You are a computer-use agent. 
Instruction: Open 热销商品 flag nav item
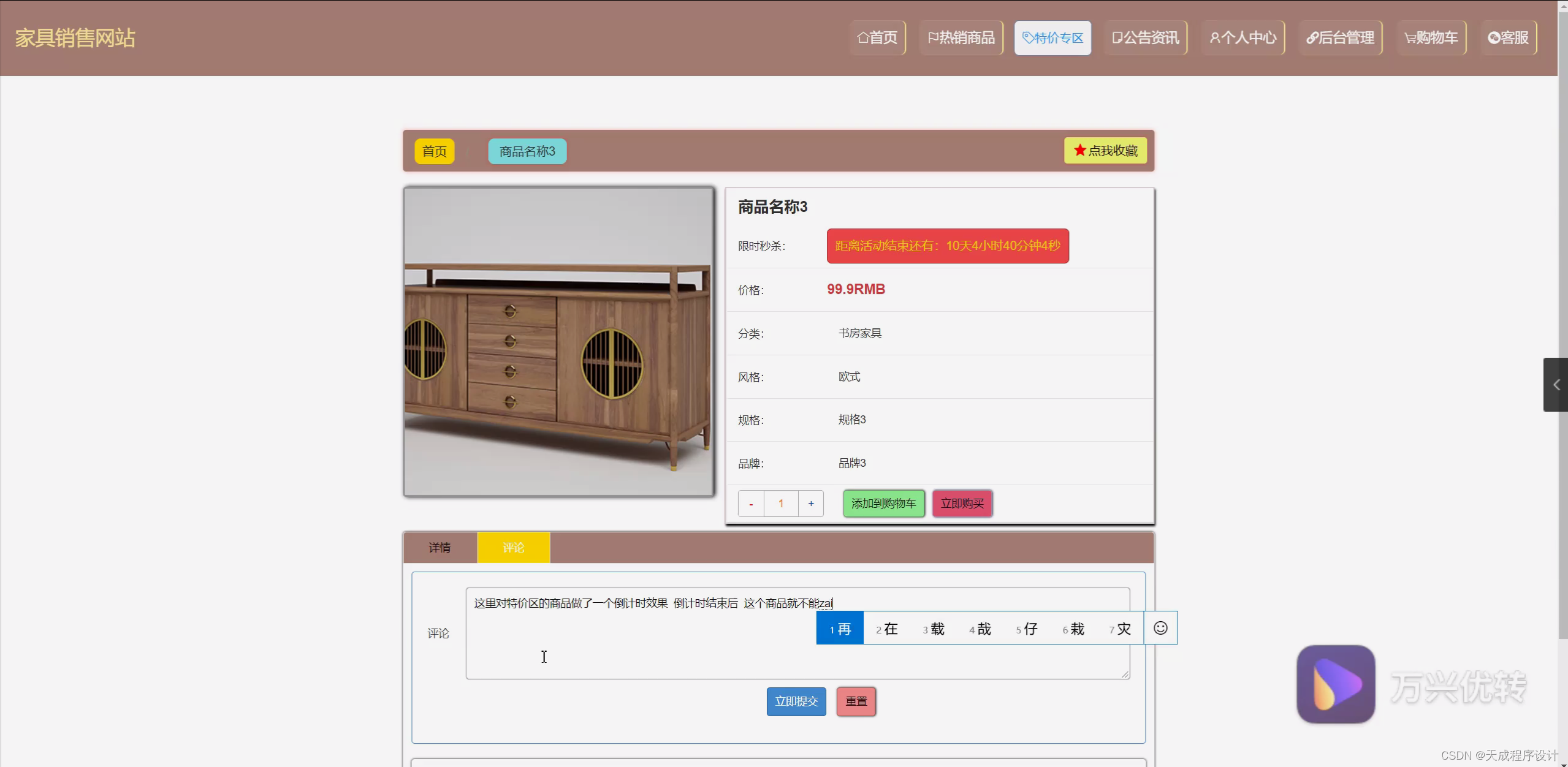coord(961,38)
